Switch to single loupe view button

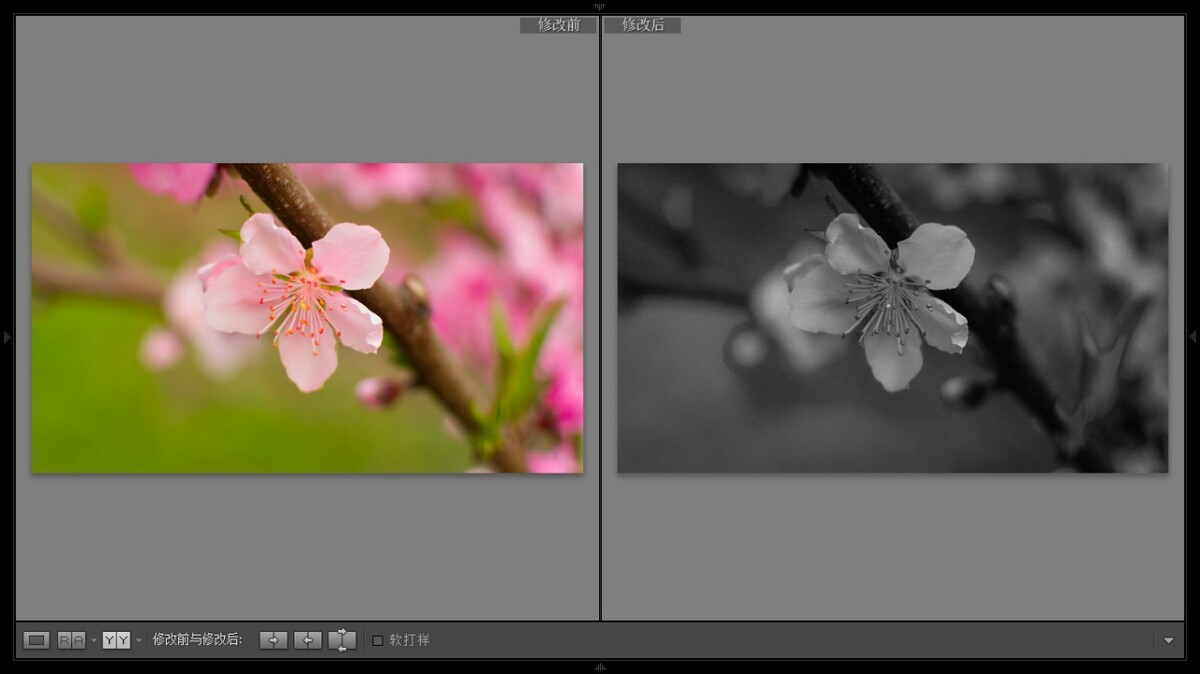coord(36,640)
